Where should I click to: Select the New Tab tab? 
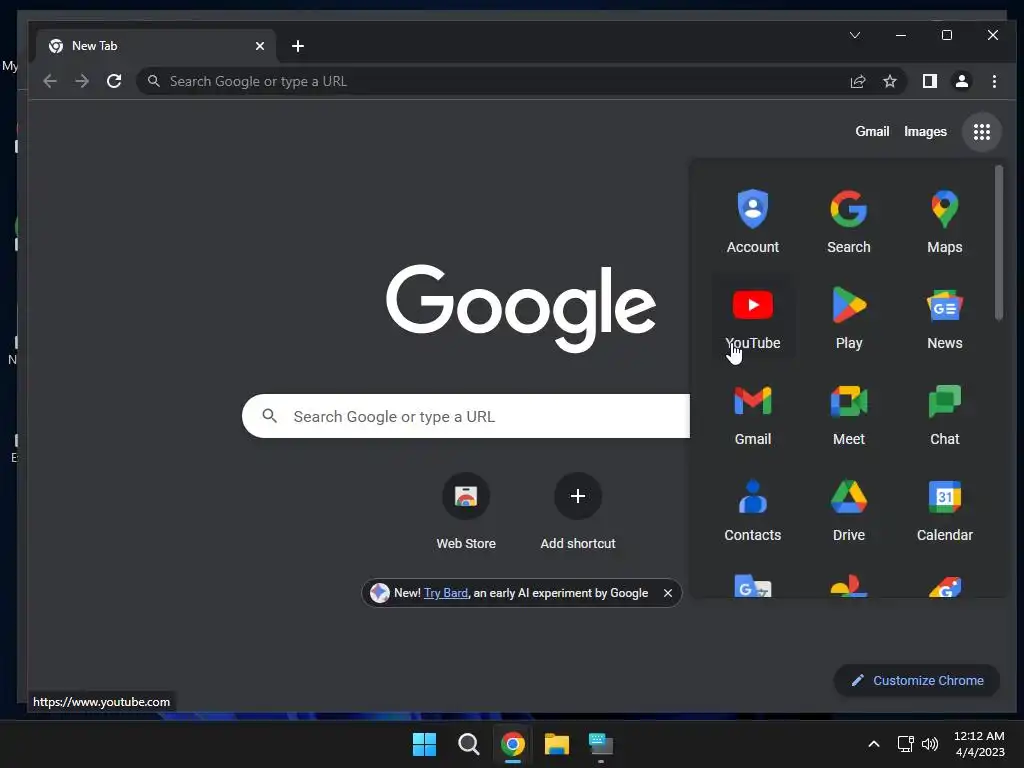tap(155, 46)
